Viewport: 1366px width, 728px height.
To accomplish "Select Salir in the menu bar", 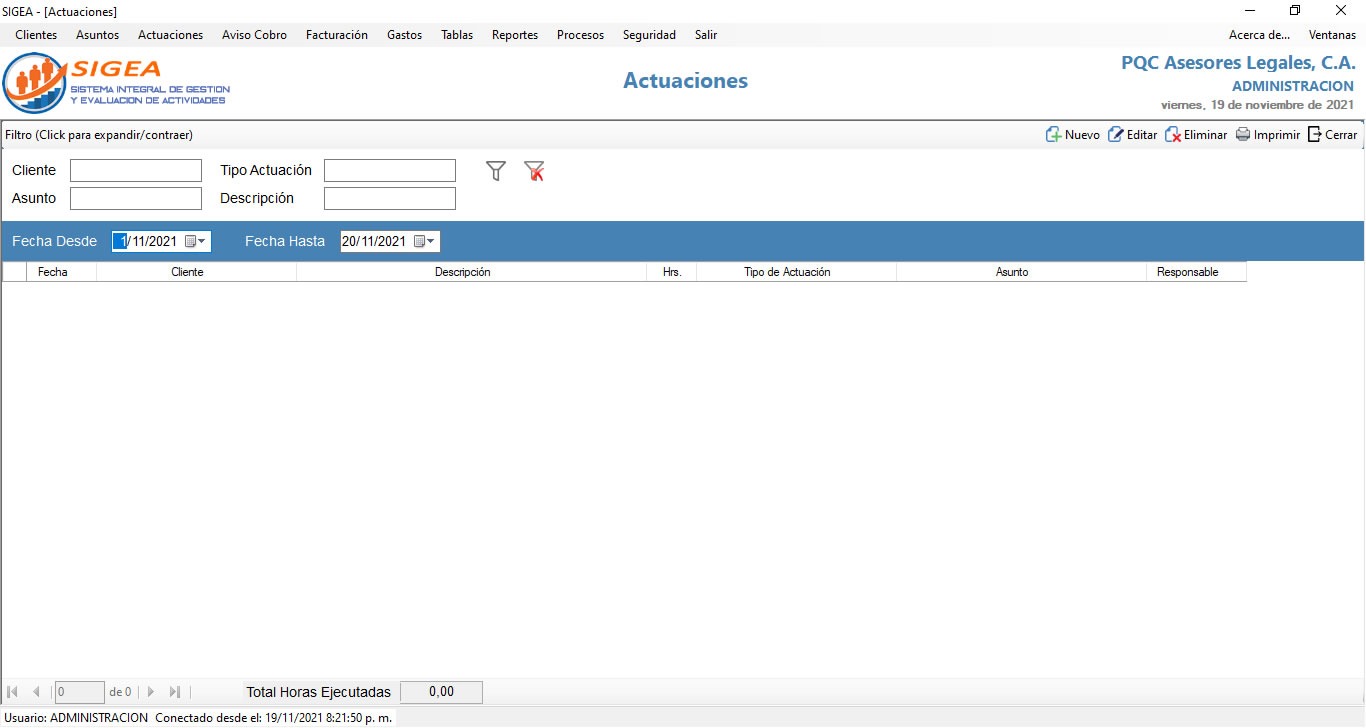I will coord(706,35).
